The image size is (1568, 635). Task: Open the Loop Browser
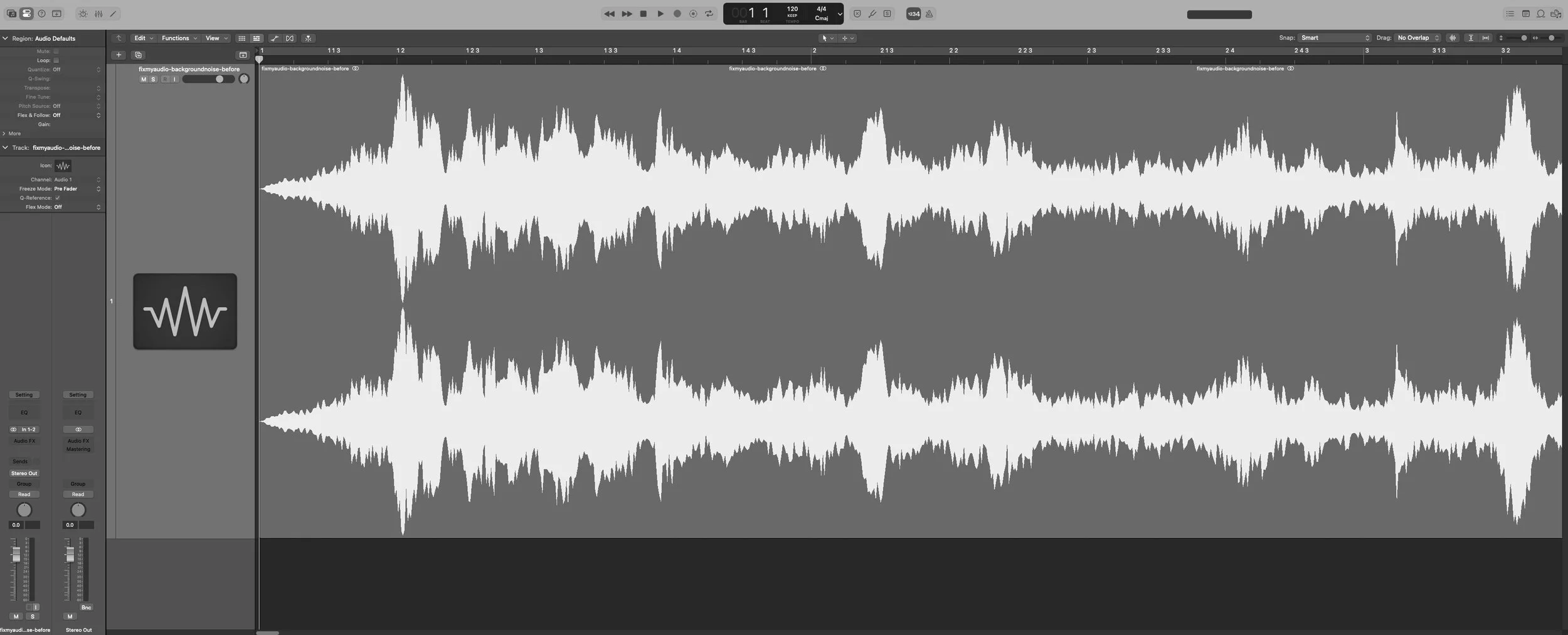point(1541,14)
